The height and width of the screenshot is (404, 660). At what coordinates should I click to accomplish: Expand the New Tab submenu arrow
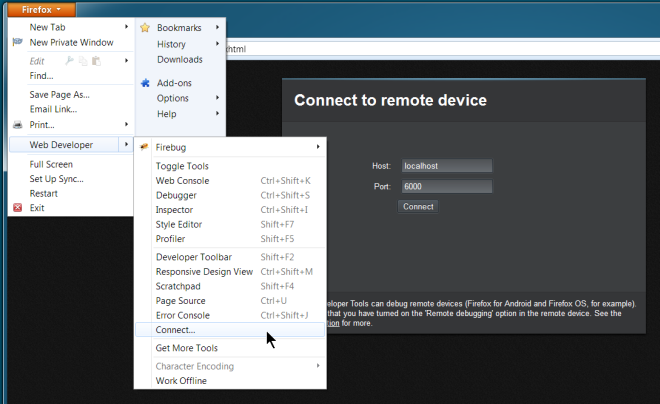coord(126,27)
